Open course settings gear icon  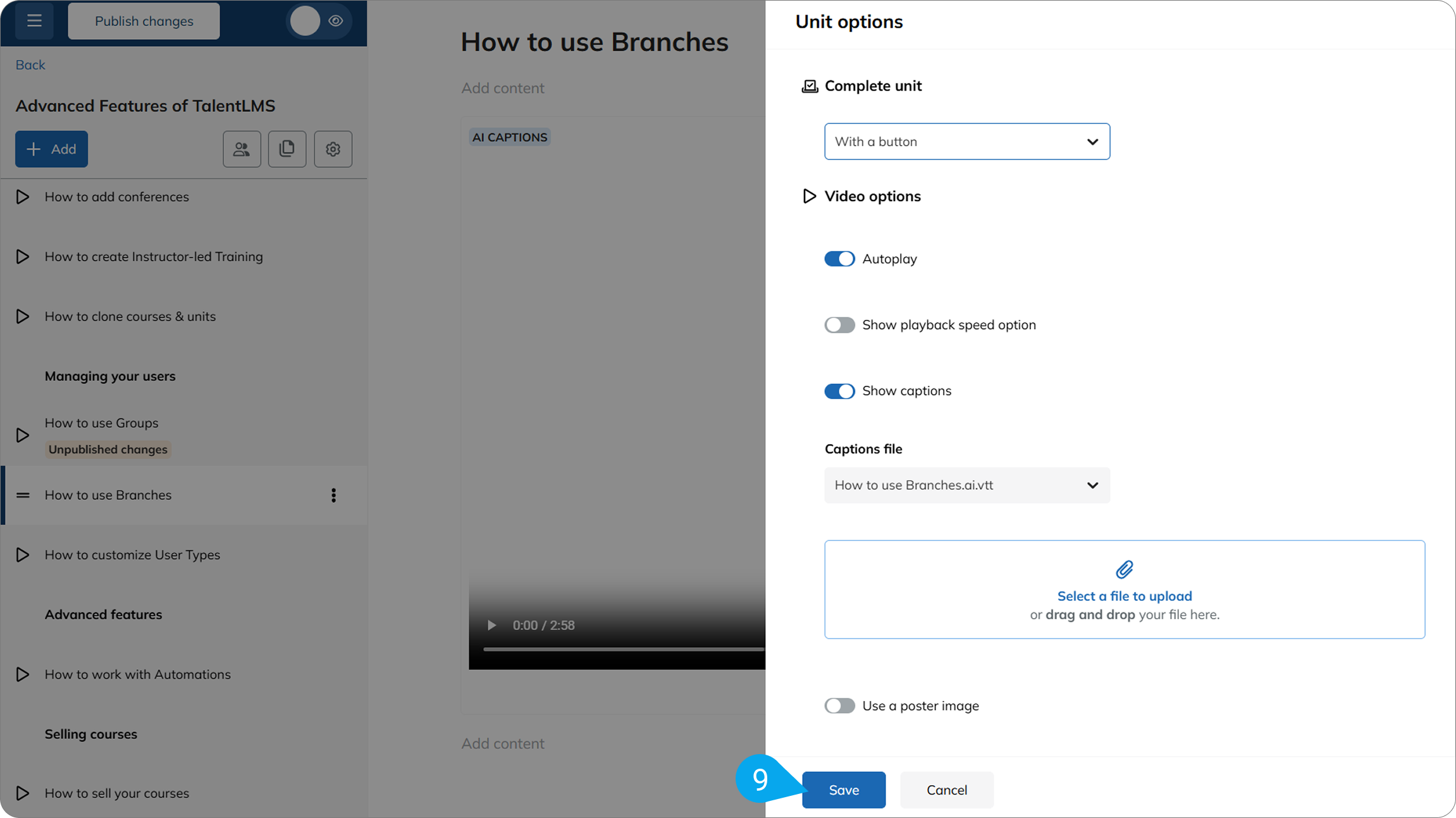pyautogui.click(x=333, y=149)
